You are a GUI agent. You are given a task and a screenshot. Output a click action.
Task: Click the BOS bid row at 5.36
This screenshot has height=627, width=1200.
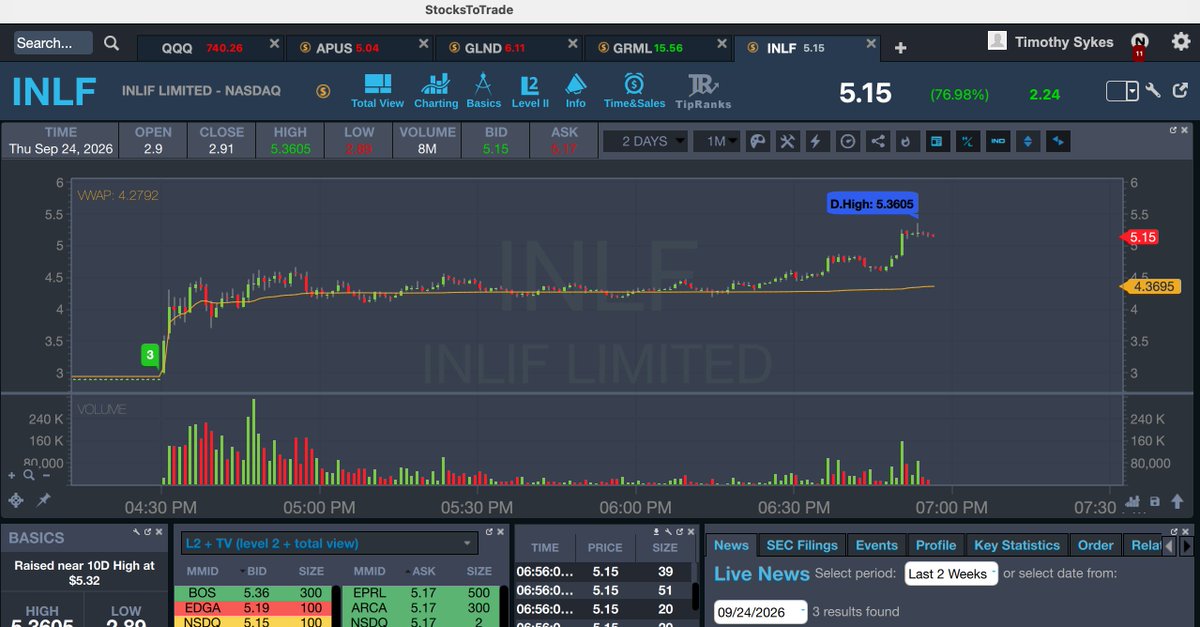(x=254, y=591)
